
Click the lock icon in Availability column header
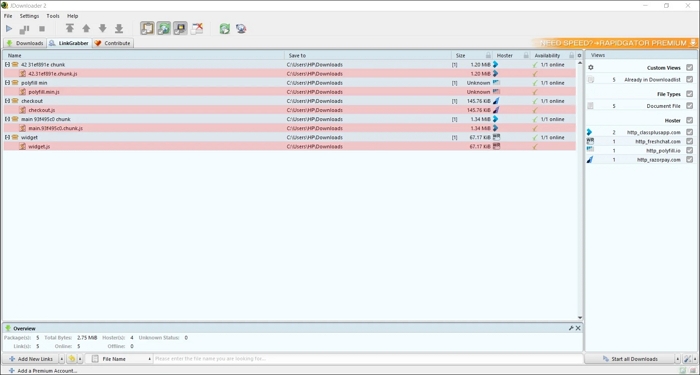pos(571,55)
